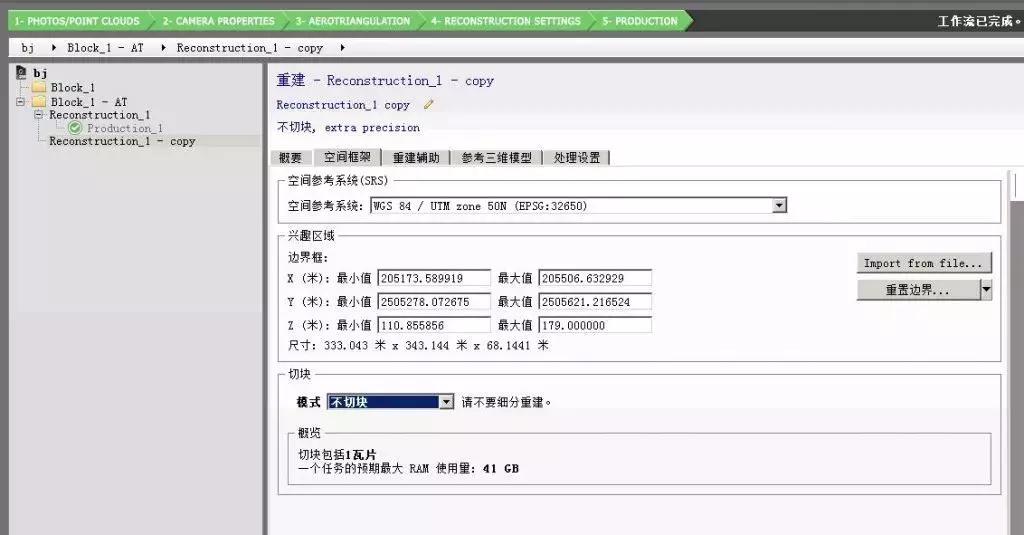The image size is (1024, 535).
Task: Select the bj root tree item
Action: coord(40,73)
